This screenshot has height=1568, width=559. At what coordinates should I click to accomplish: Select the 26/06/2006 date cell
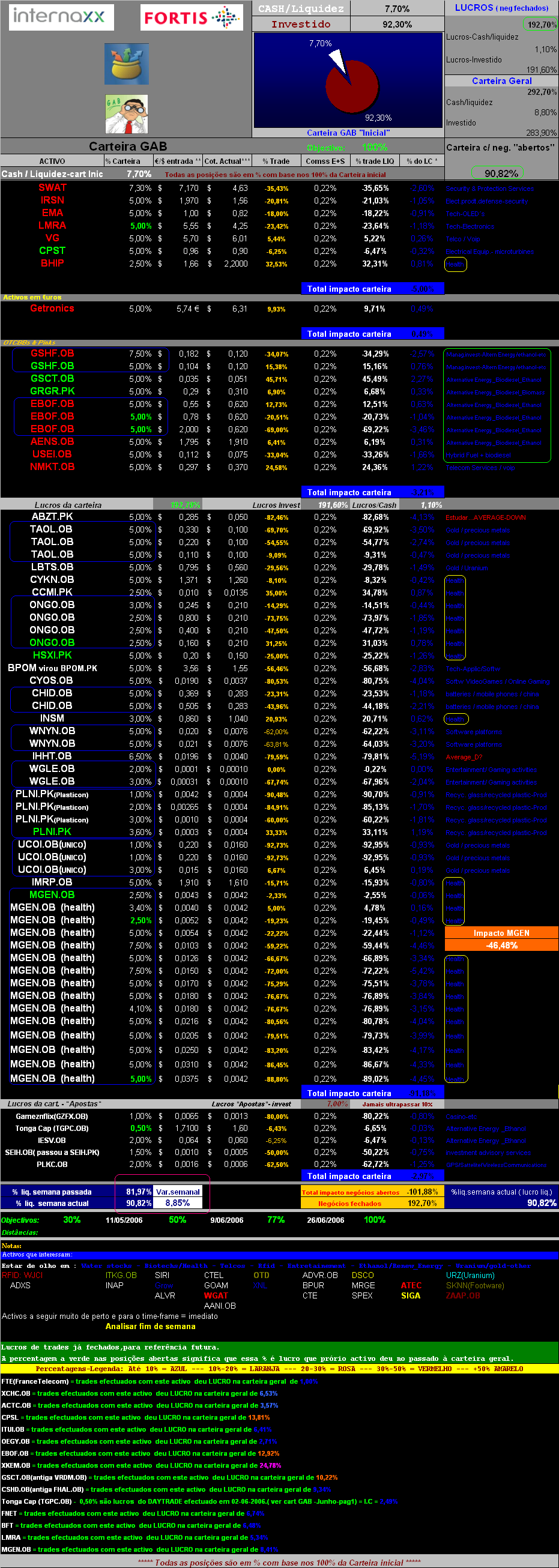tap(326, 1220)
